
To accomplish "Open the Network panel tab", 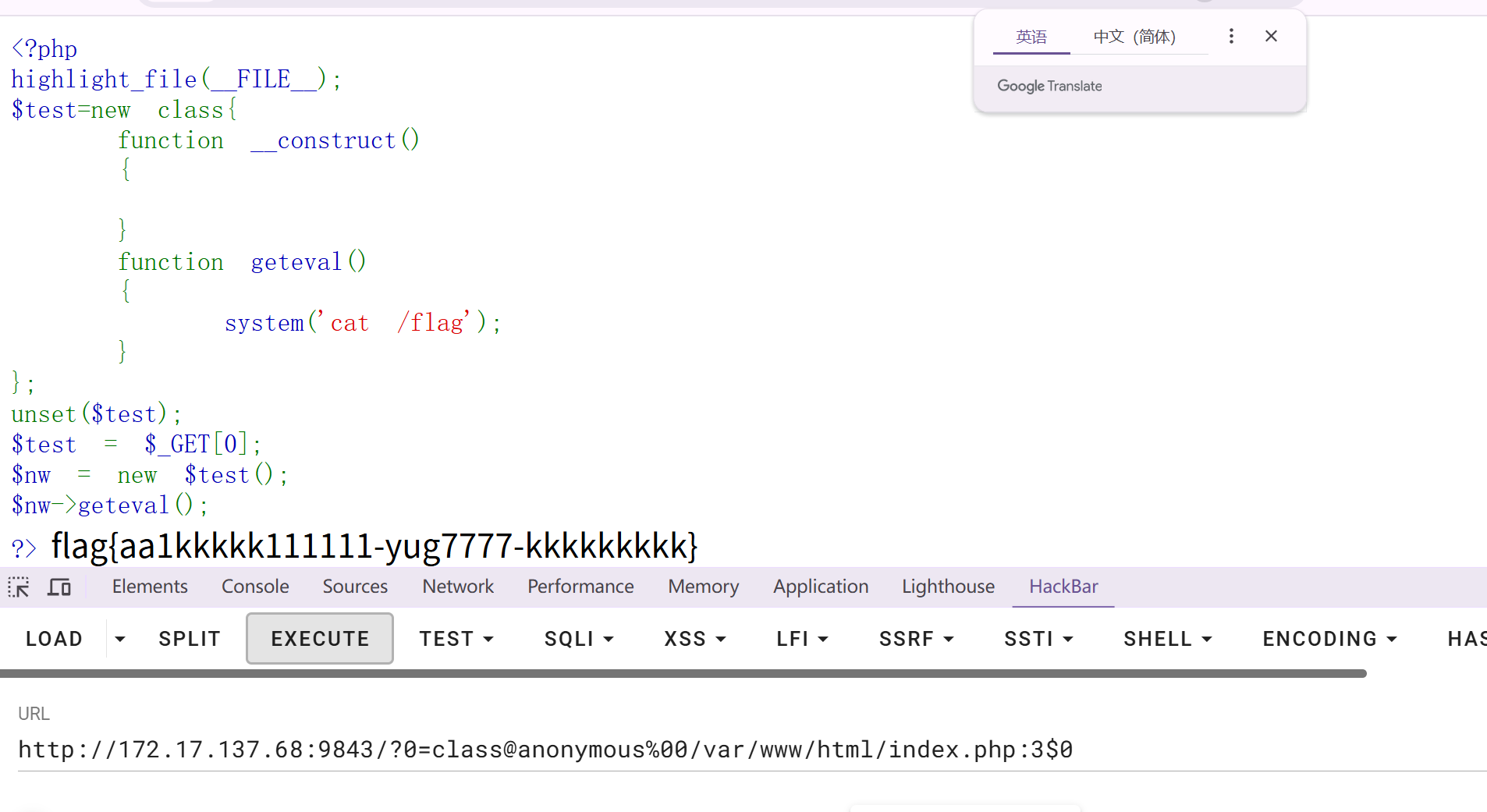I will tap(457, 586).
